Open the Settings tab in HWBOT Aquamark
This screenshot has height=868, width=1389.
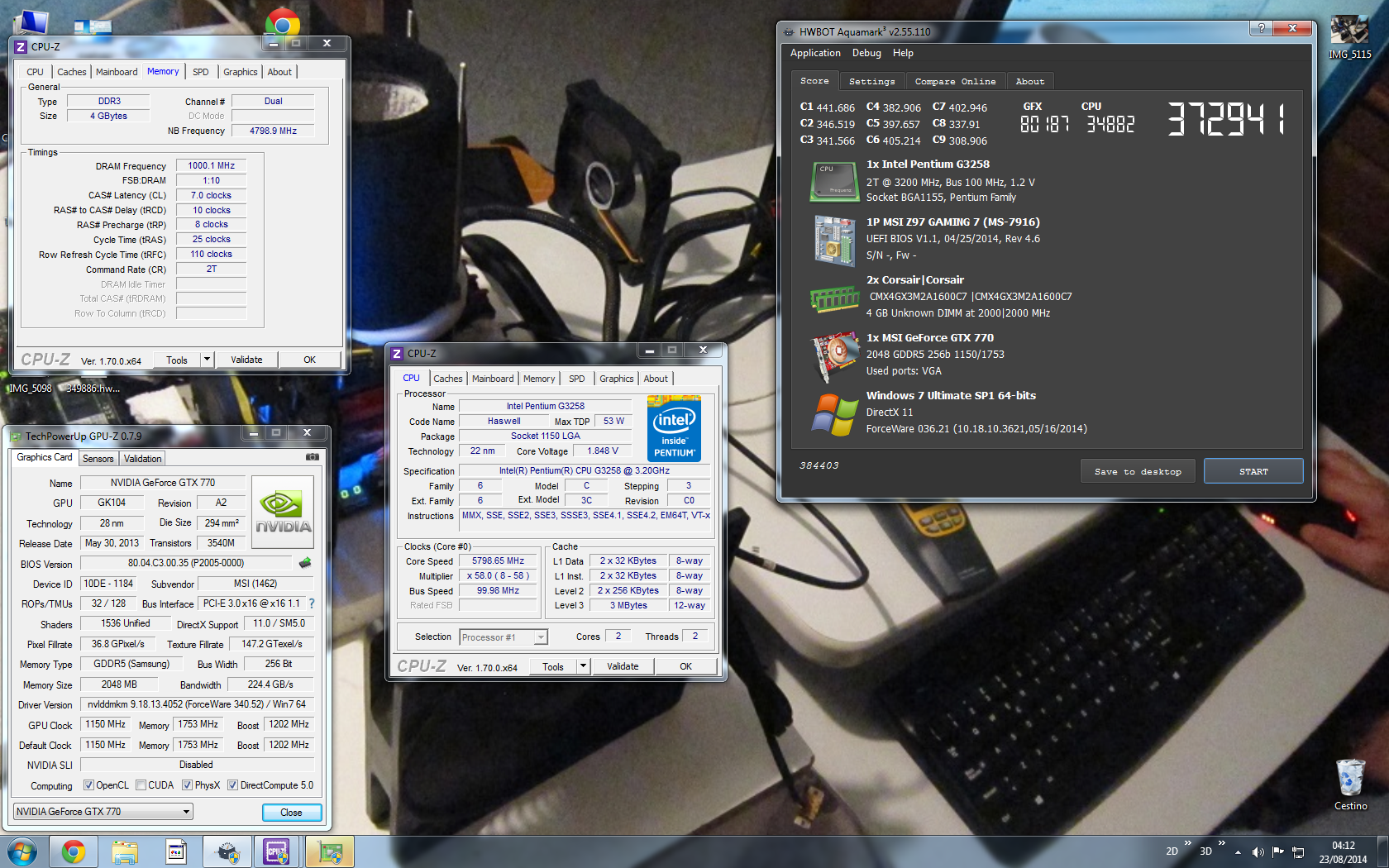point(871,81)
